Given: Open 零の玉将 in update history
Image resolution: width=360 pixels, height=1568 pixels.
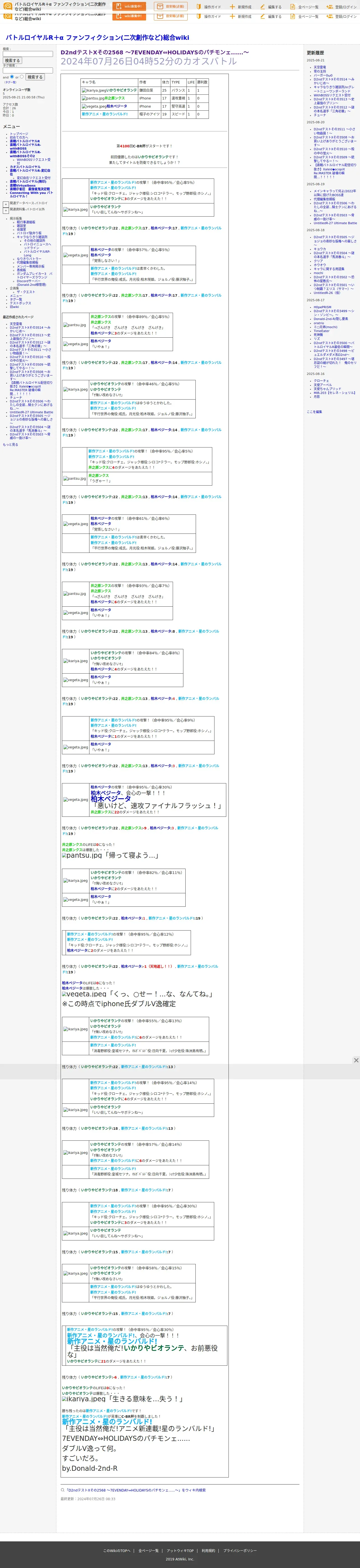Looking at the screenshot, I should (x=320, y=71).
